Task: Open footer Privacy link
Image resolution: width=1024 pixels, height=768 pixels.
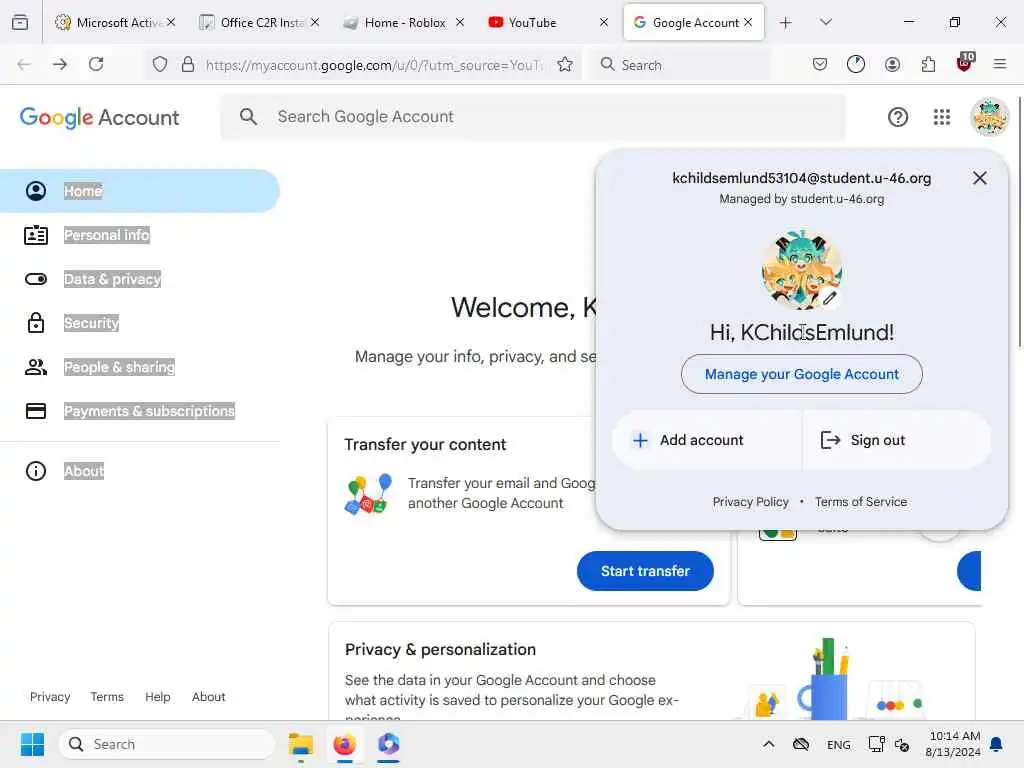Action: click(50, 697)
